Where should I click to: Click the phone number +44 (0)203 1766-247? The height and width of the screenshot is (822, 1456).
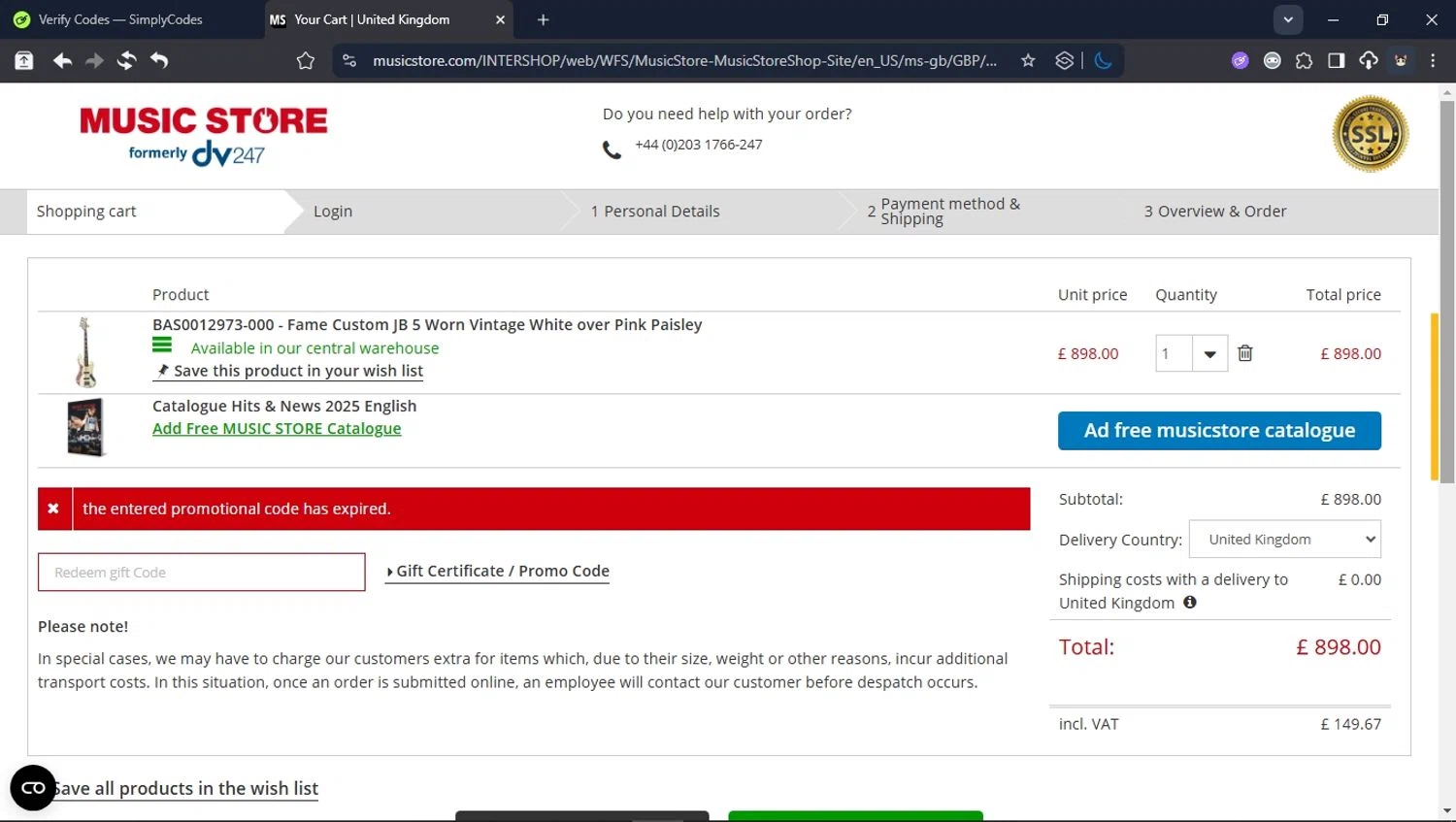point(699,145)
